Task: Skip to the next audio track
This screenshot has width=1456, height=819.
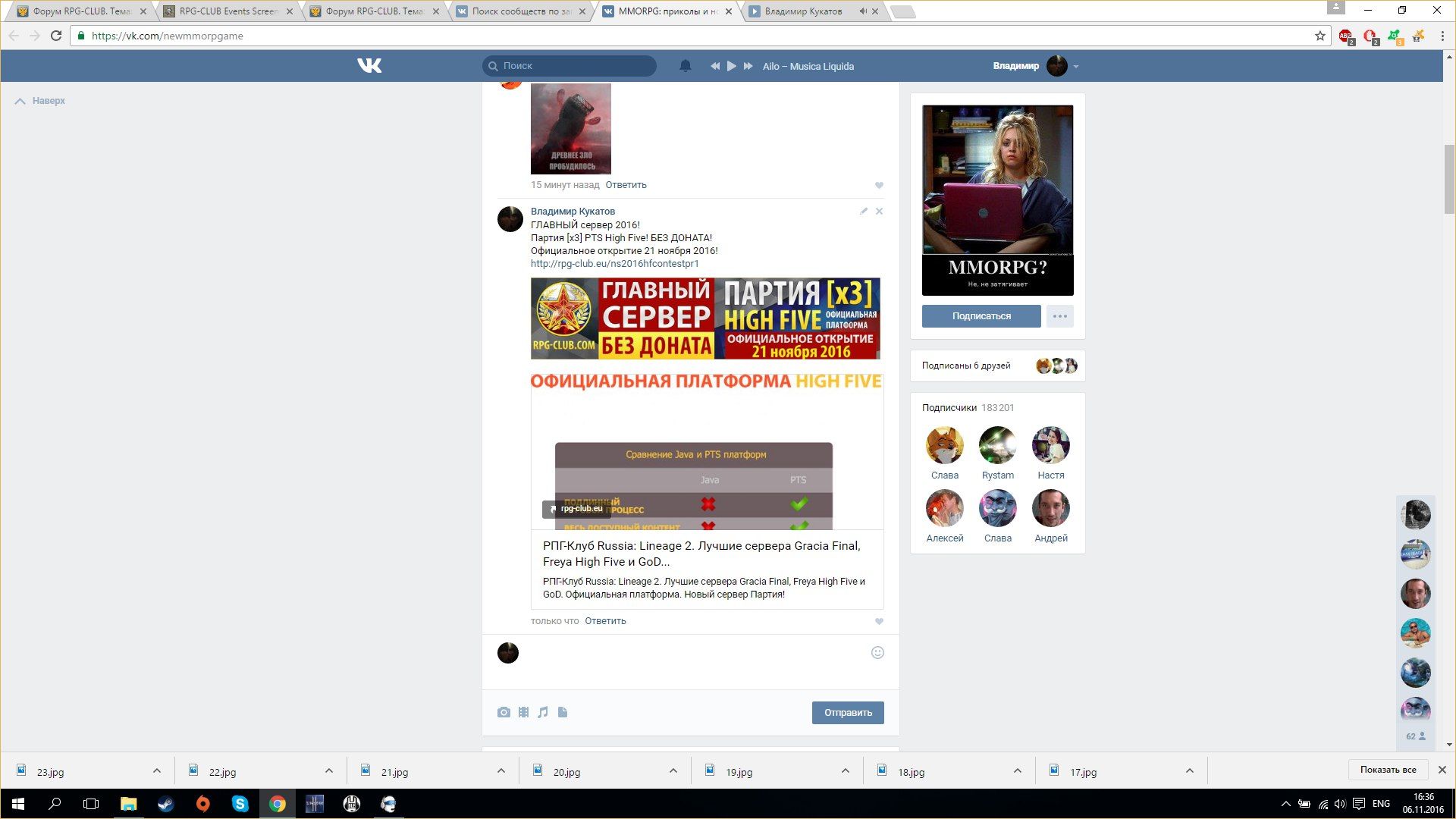Action: click(x=748, y=66)
